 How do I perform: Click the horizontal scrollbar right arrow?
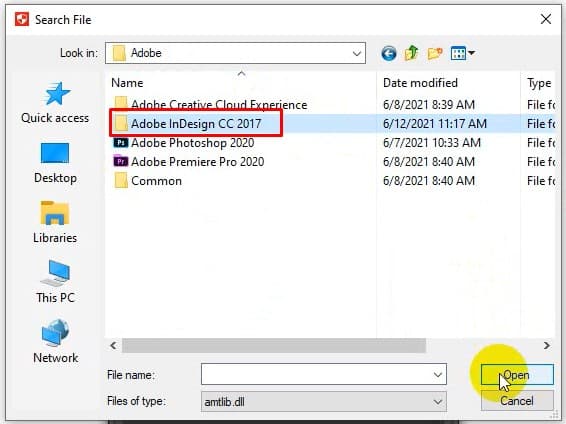[547, 345]
